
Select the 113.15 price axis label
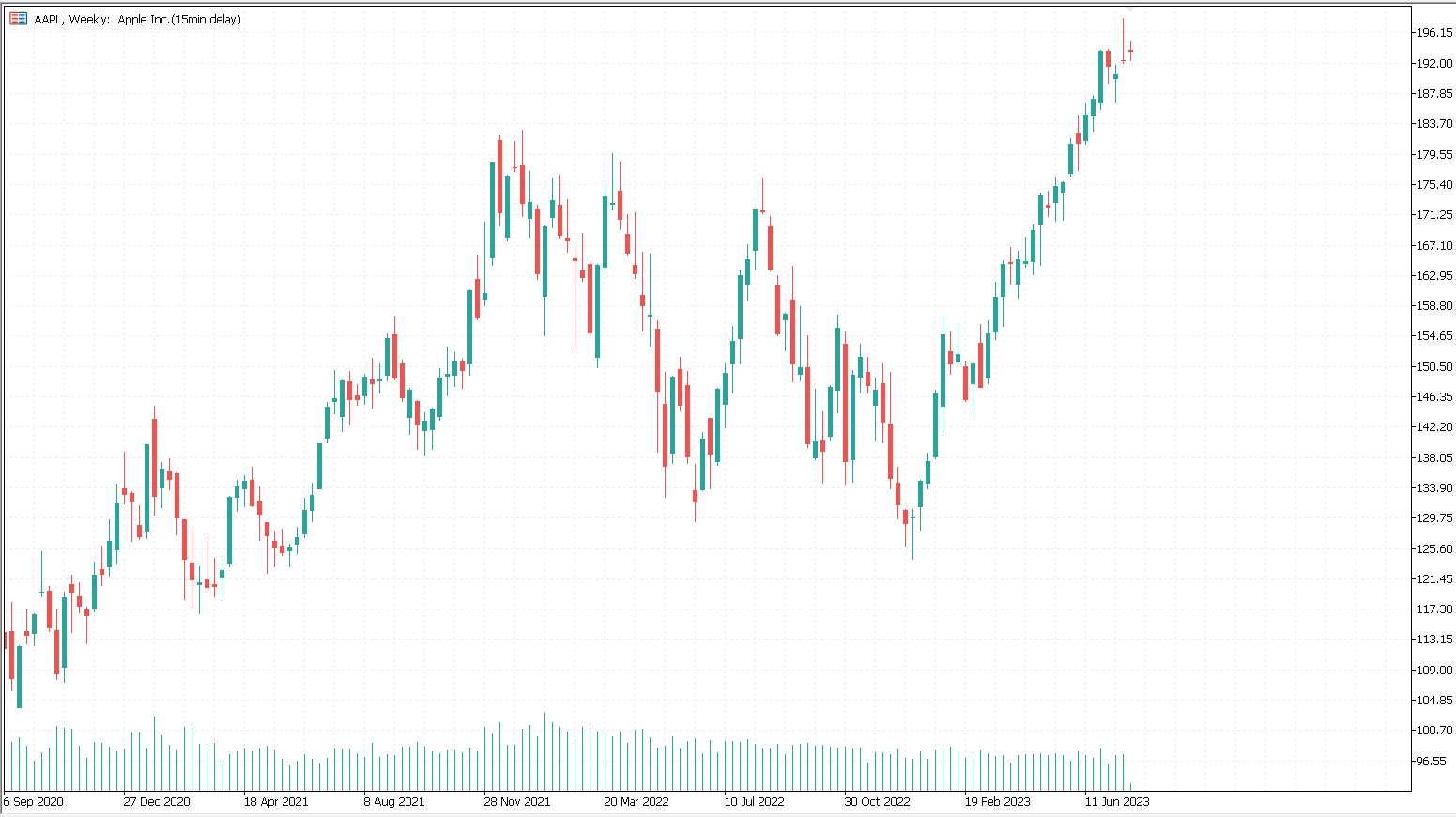[x=1434, y=640]
